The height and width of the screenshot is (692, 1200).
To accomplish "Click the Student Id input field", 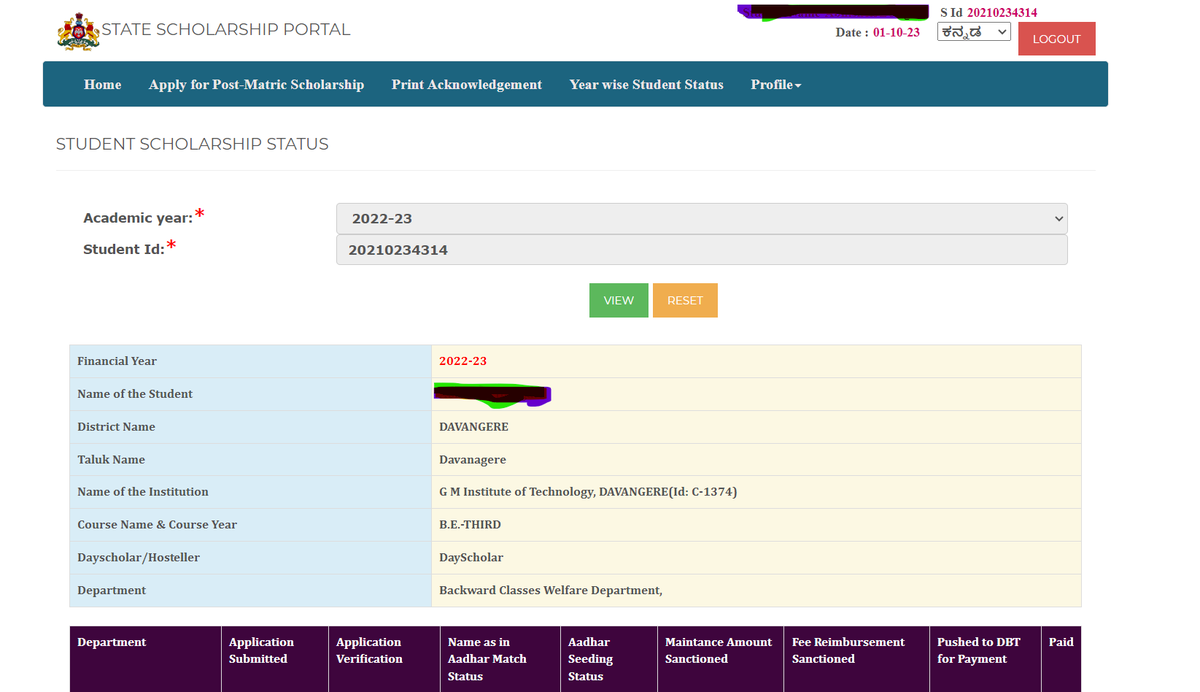I will click(x=700, y=249).
